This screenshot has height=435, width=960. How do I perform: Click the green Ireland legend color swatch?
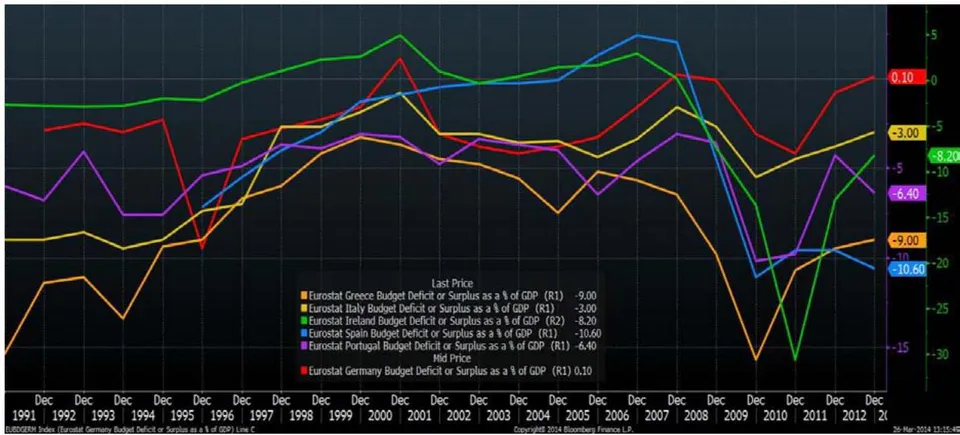pos(305,320)
